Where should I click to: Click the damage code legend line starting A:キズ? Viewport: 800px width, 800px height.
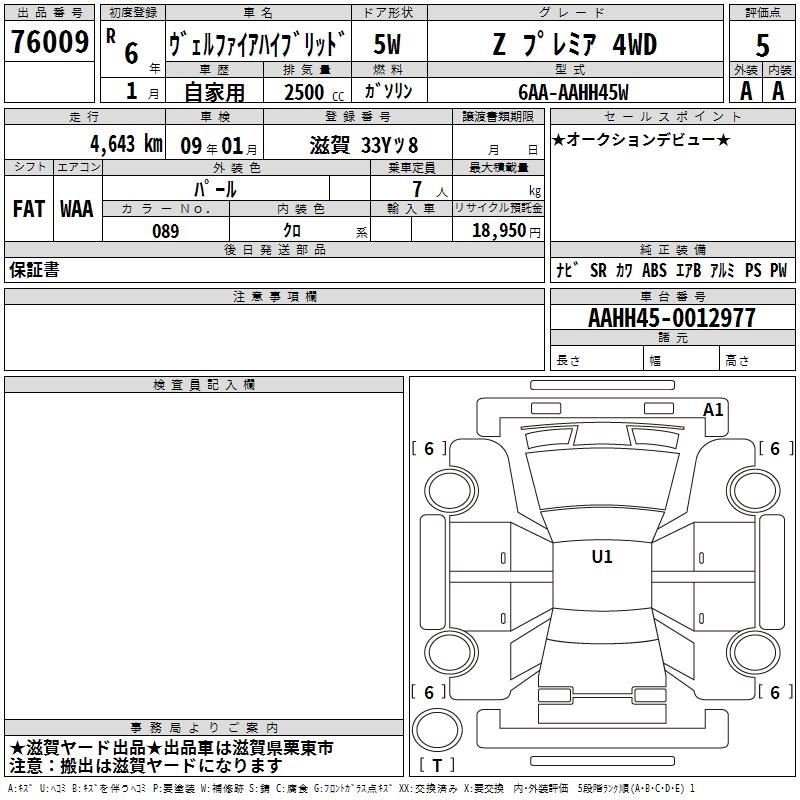351,788
